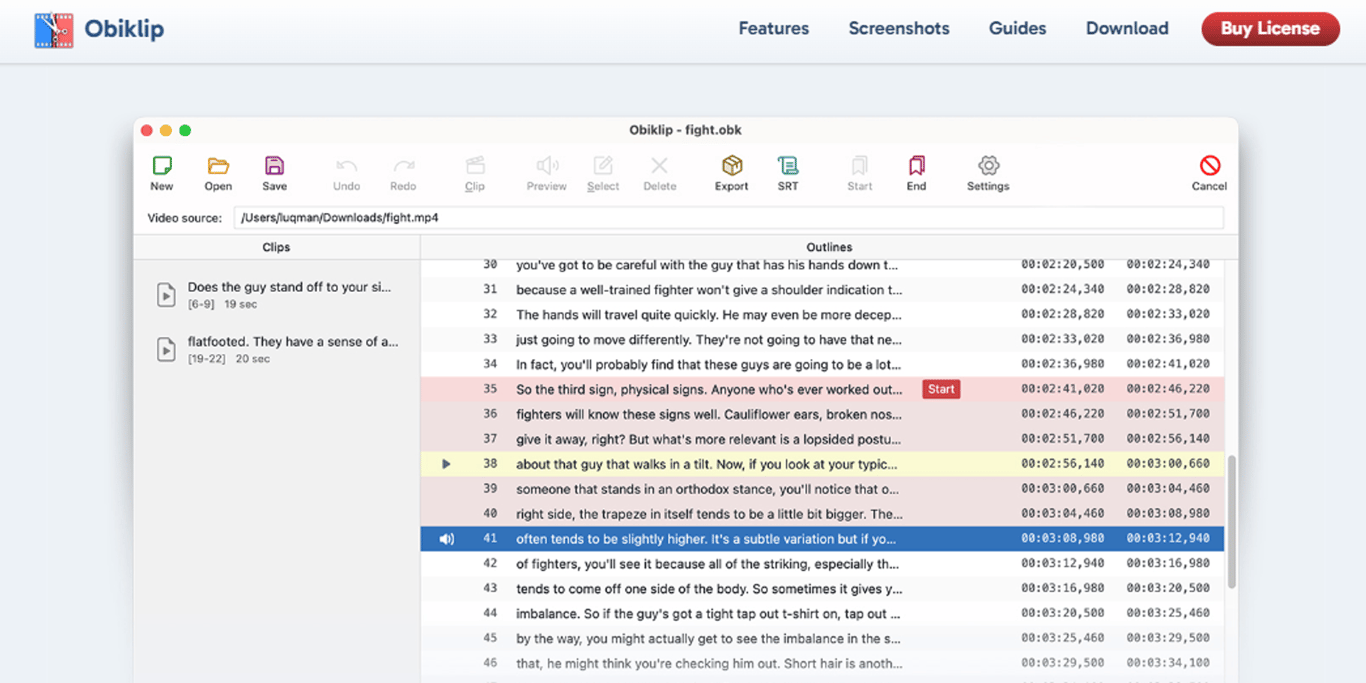Image resolution: width=1366 pixels, height=683 pixels.
Task: Click the Video source path field
Action: pyautogui.click(x=729, y=217)
